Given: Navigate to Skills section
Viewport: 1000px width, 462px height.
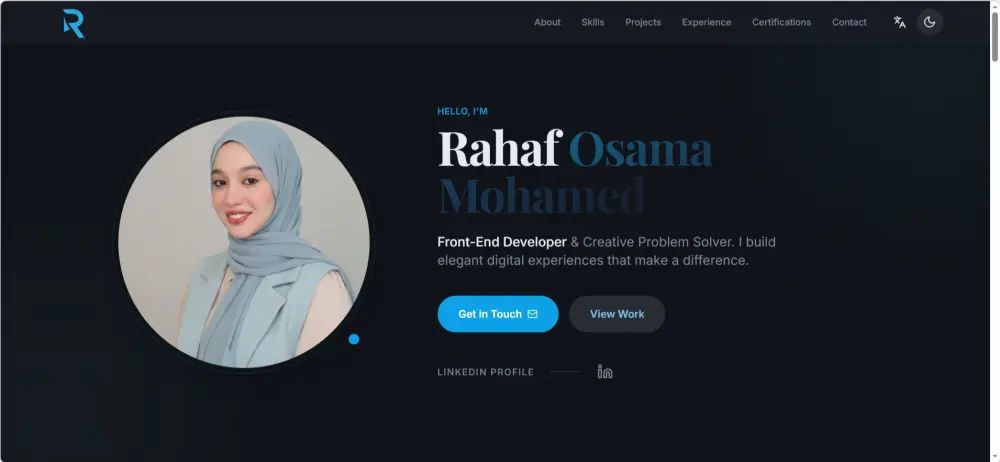Looking at the screenshot, I should tap(592, 22).
